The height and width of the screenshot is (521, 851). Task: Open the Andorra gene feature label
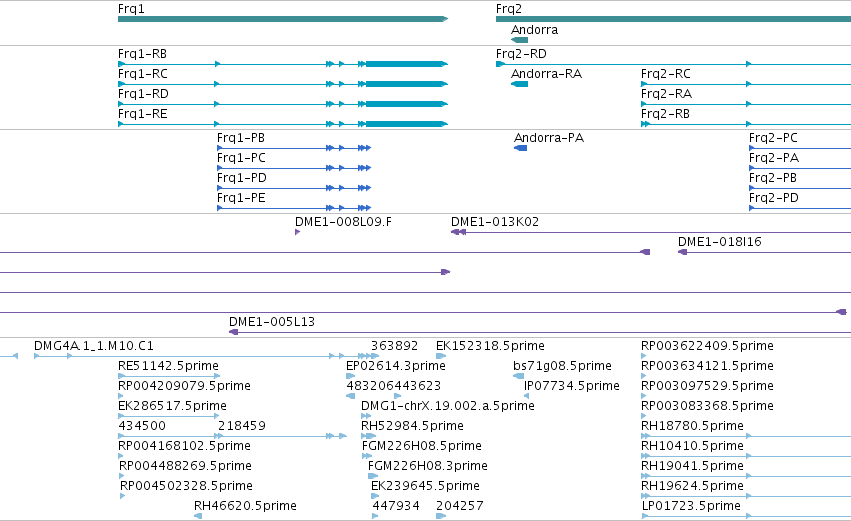pos(535,30)
